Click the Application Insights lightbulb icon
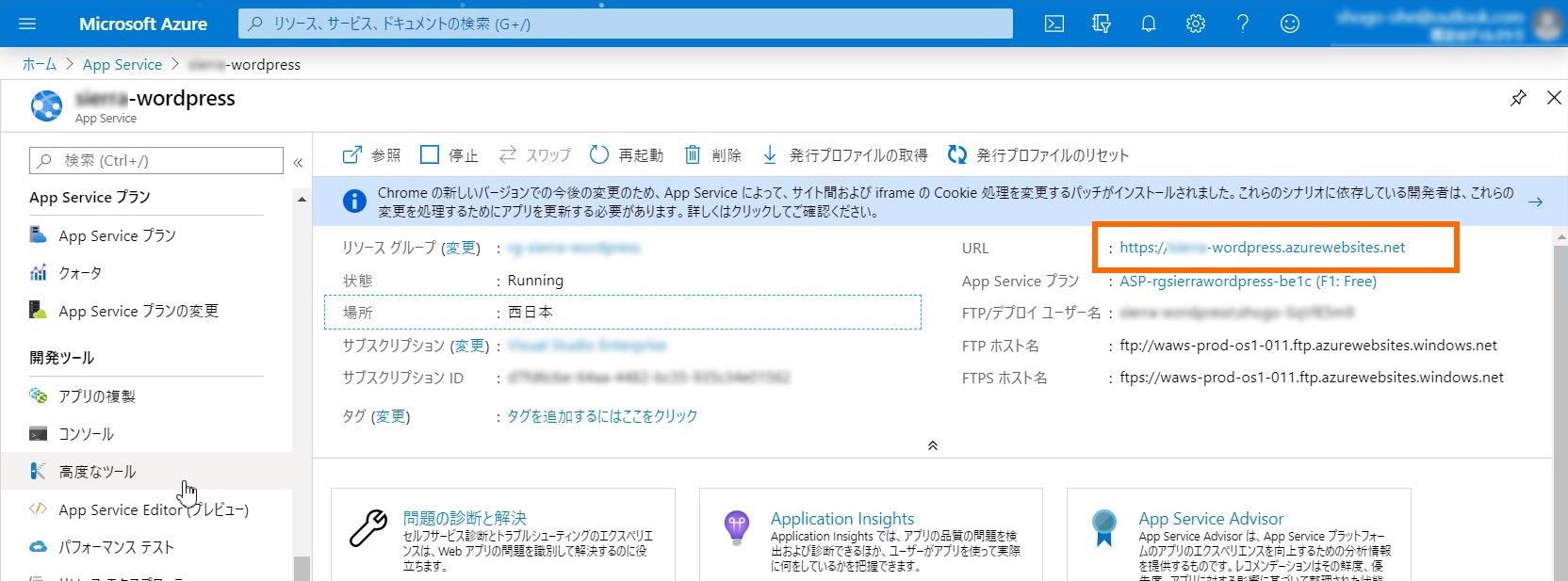The image size is (1568, 581). [x=736, y=526]
